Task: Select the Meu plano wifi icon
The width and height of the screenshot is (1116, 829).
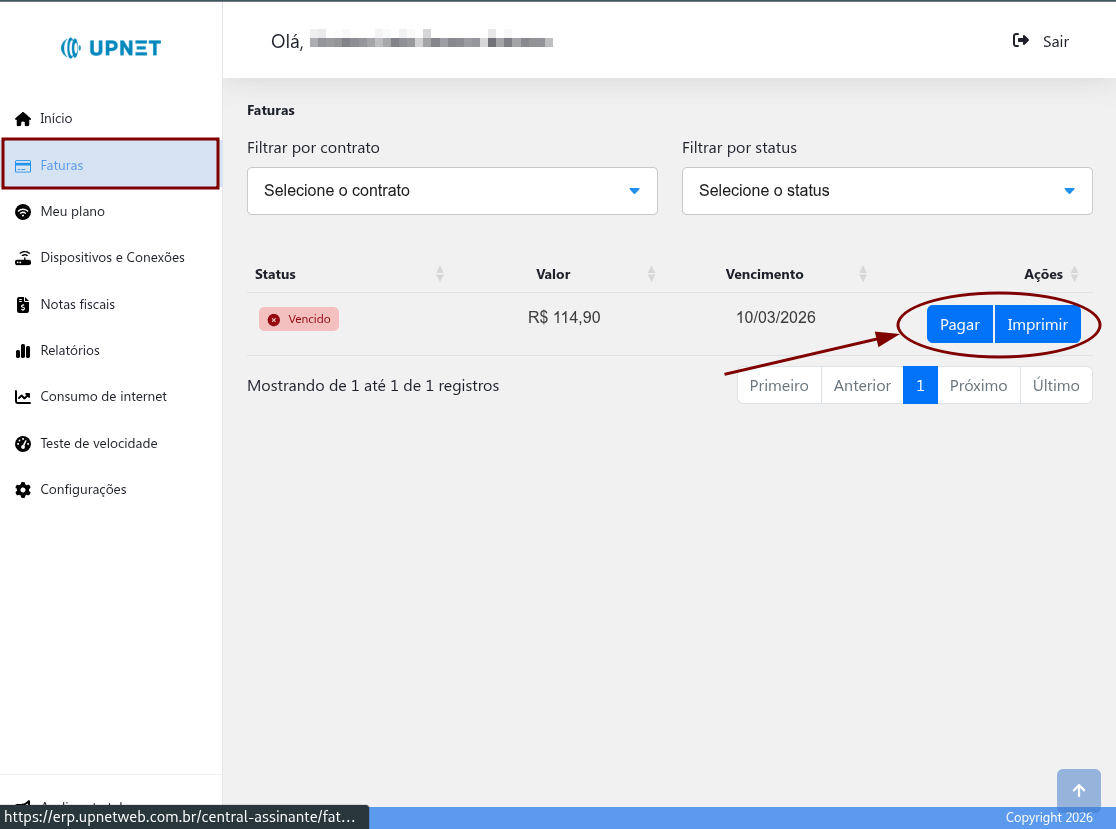Action: tap(23, 211)
